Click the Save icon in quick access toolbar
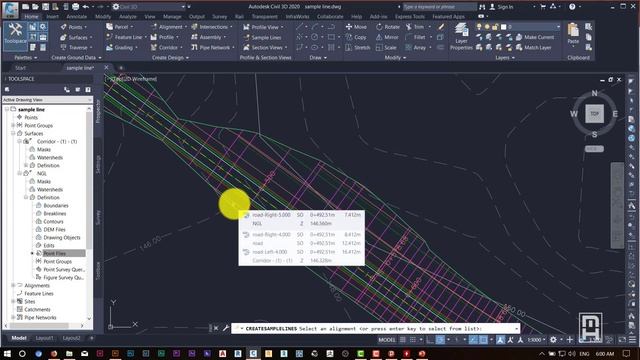This screenshot has height=360, width=640. point(45,7)
